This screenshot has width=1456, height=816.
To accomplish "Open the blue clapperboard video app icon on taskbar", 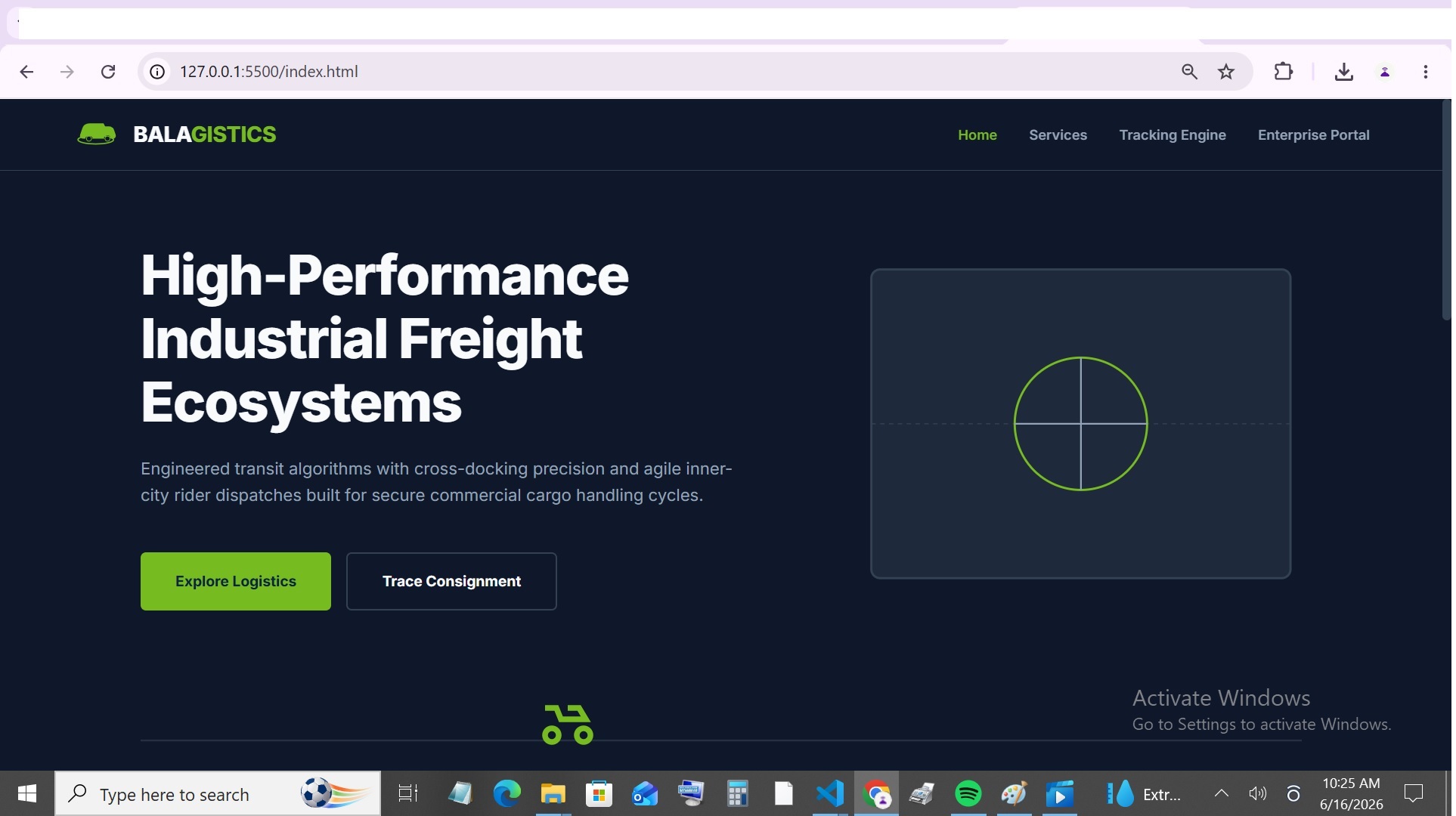I will [1060, 794].
